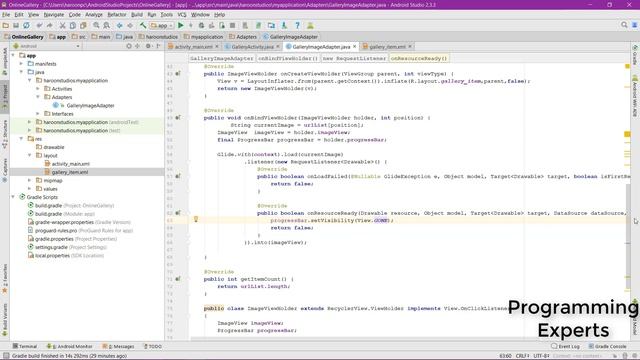Switch to the activity_main.xml editor tab
Screen dimensions: 640x360
[193, 47]
